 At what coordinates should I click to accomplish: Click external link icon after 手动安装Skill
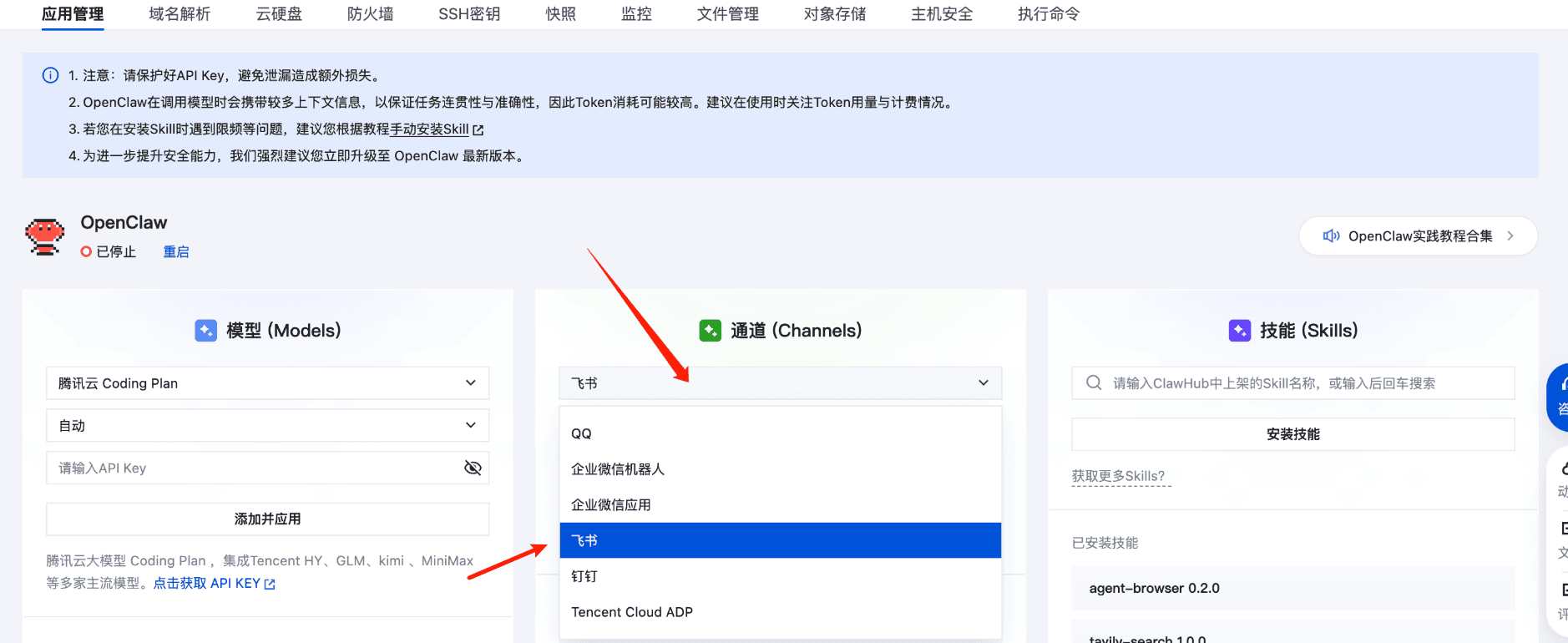coord(478,130)
